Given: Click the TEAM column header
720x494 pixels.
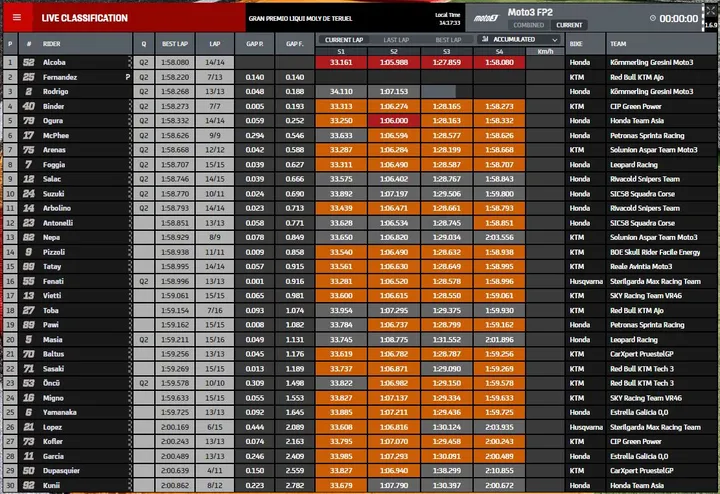Looking at the screenshot, I should tap(661, 44).
